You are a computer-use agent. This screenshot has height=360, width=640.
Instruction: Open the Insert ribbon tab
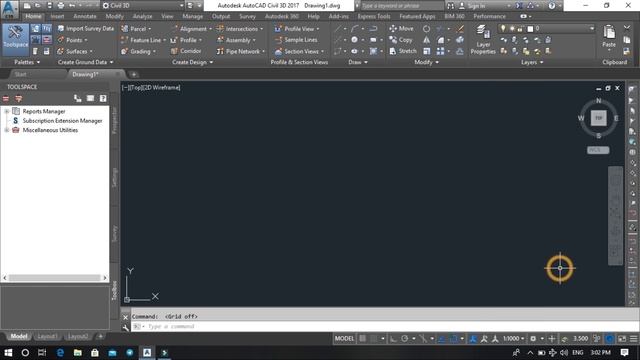(57, 16)
